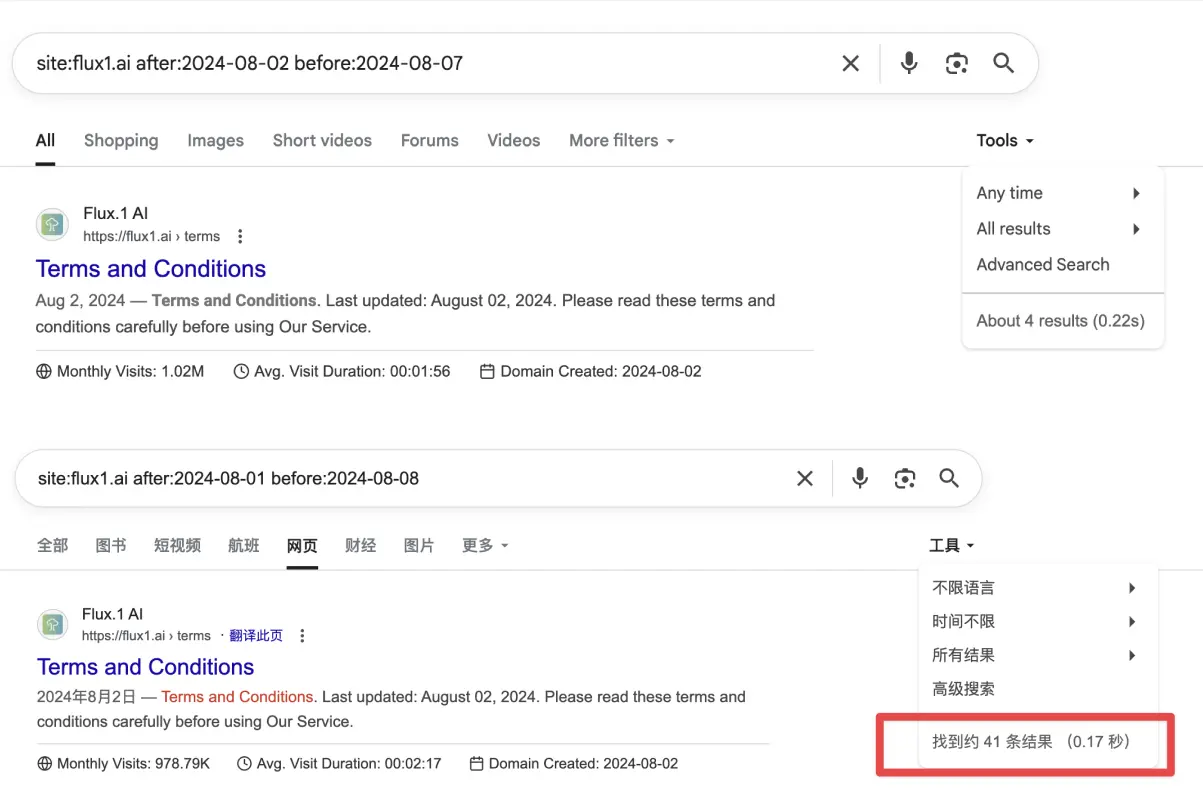The height and width of the screenshot is (800, 1203).
Task: Select the All tab
Action: [x=45, y=141]
